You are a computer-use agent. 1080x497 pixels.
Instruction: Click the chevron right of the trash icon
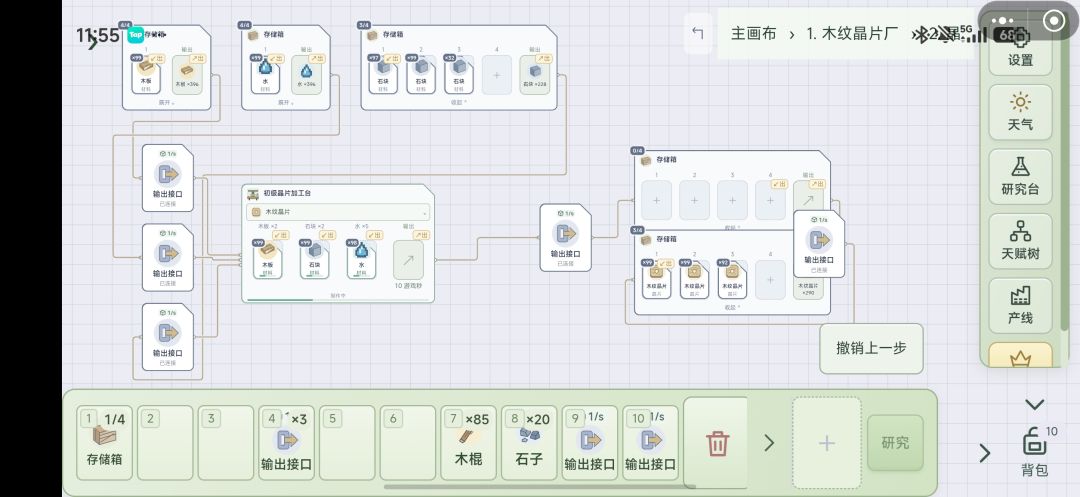click(x=769, y=443)
